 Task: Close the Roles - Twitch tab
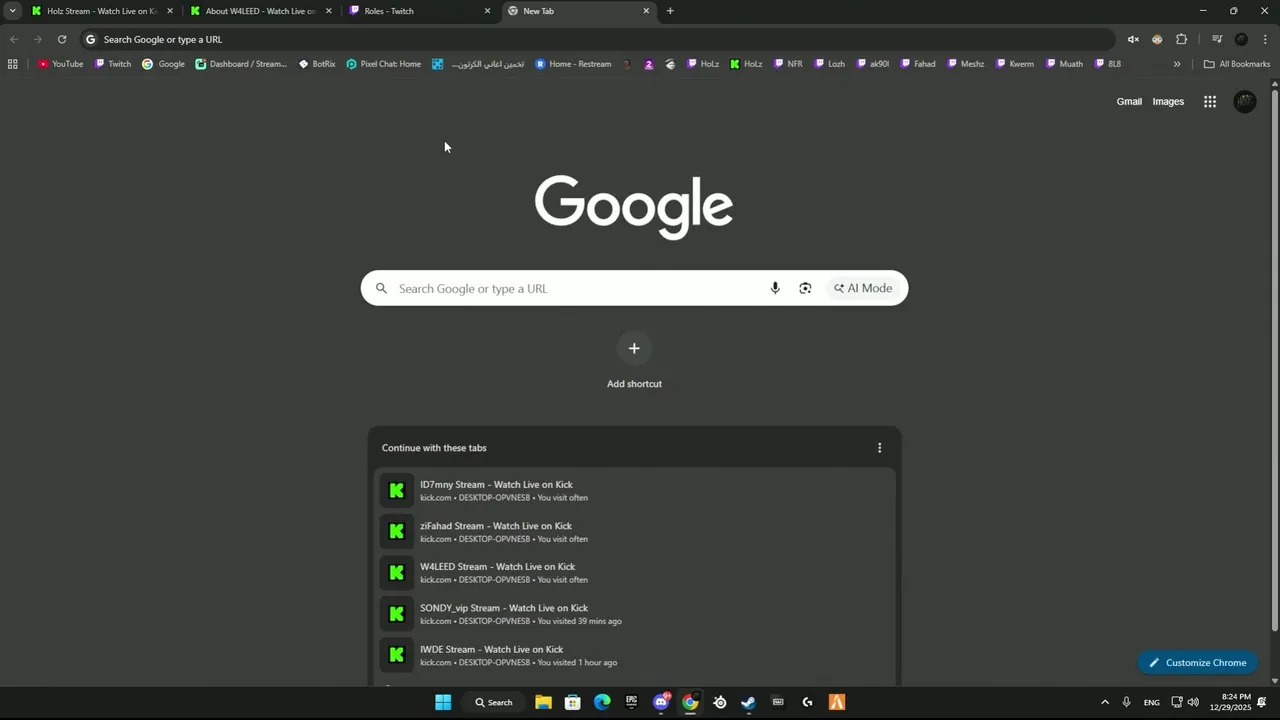pyautogui.click(x=487, y=11)
